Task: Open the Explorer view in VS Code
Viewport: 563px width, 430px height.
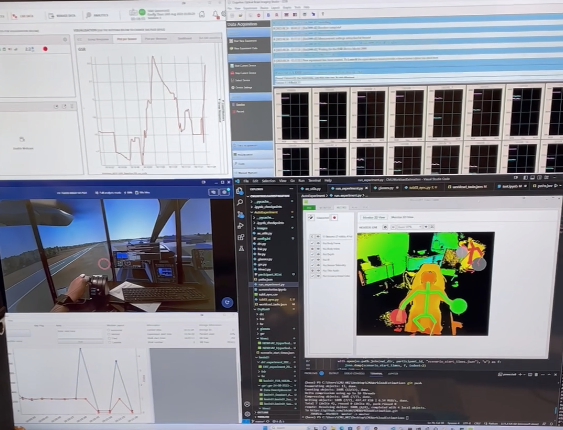Action: coord(239,191)
